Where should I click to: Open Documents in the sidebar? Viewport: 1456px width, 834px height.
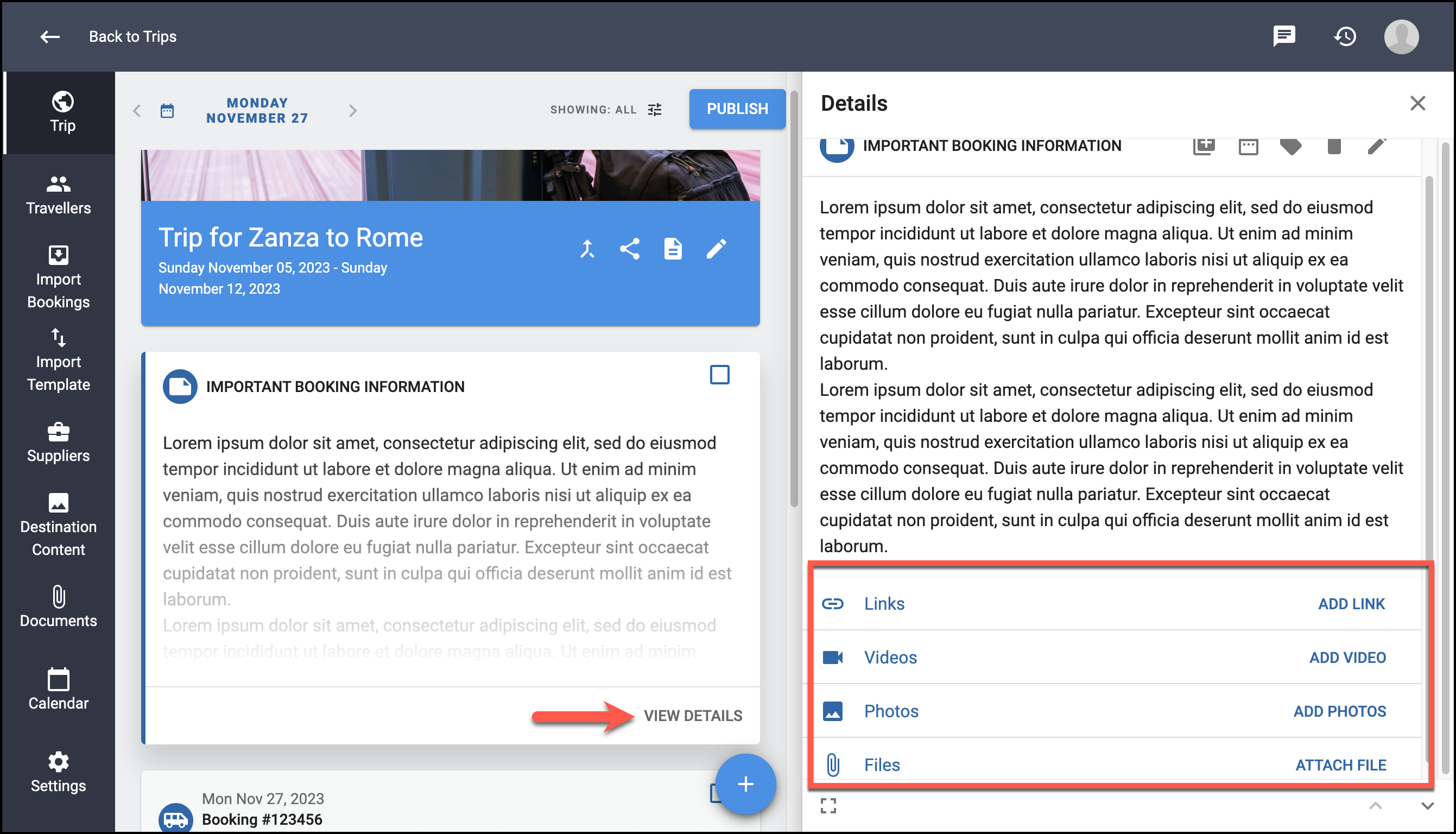tap(59, 607)
